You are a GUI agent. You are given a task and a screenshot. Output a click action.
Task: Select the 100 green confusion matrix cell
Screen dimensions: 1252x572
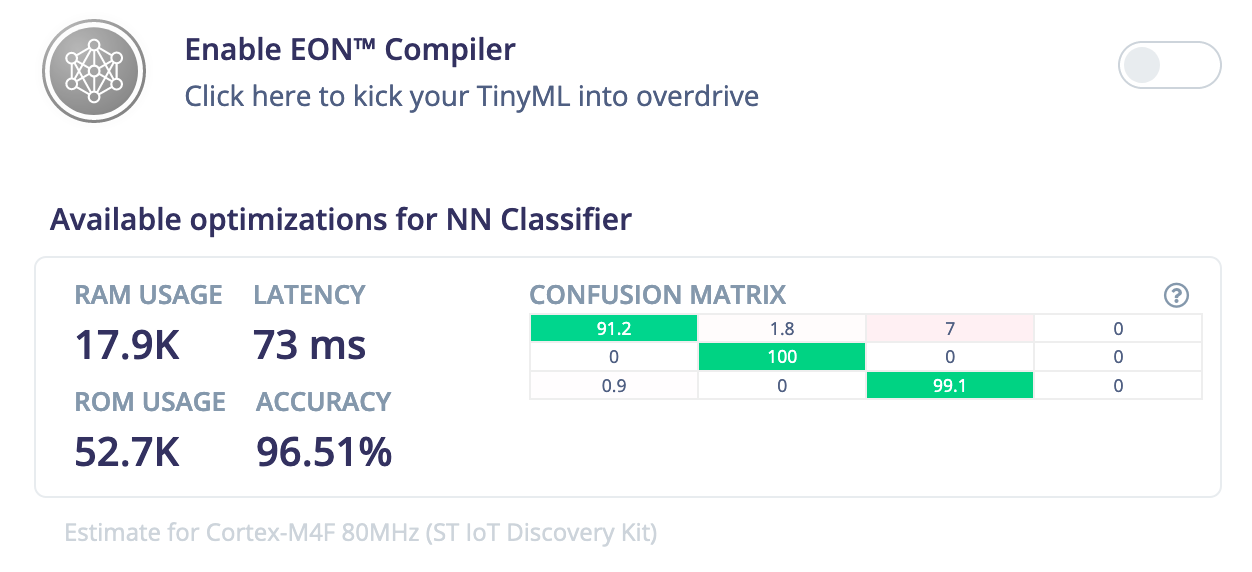pos(782,357)
